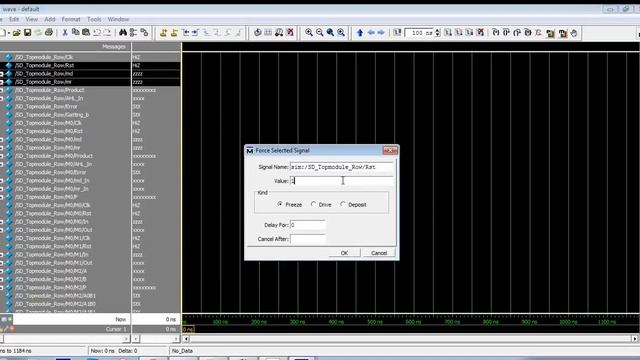Run length stepper arrows beside 100 ns
The width and height of the screenshot is (640, 360).
point(438,33)
